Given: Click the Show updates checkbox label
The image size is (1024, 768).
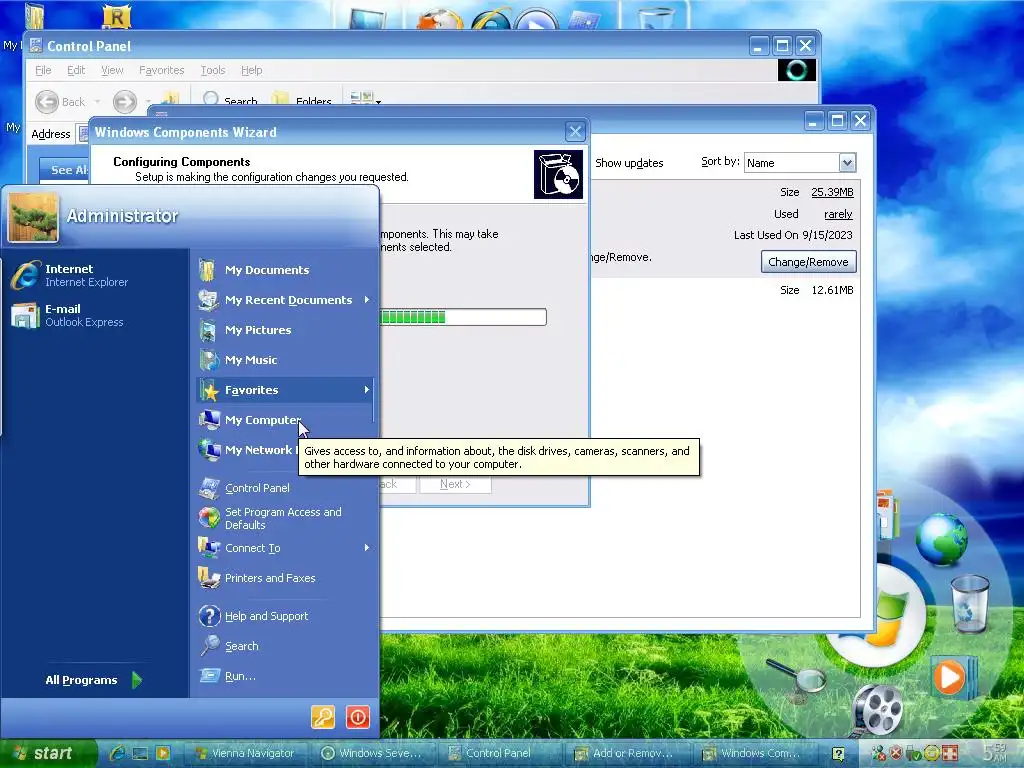Looking at the screenshot, I should point(629,163).
